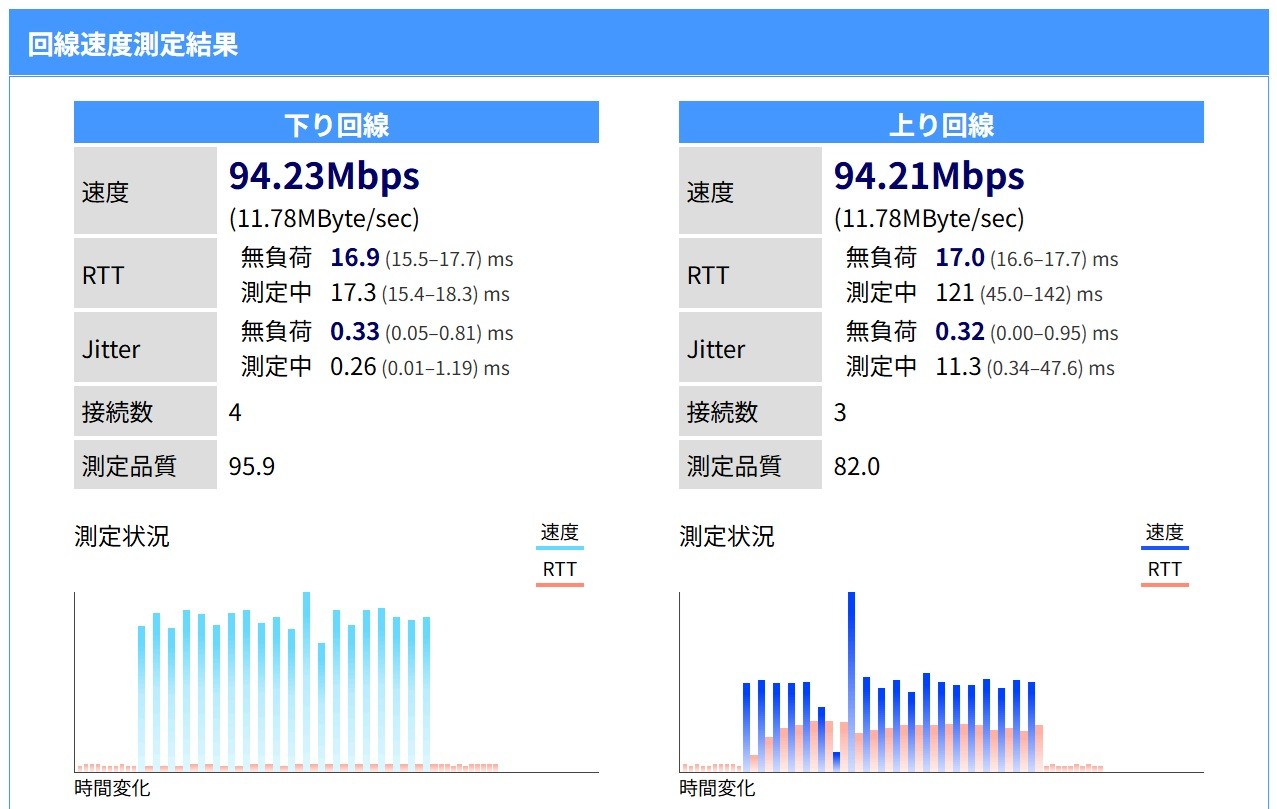Screen dimensions: 1277x809
Task: Switch to the 上り回線 results panel
Action: point(941,122)
